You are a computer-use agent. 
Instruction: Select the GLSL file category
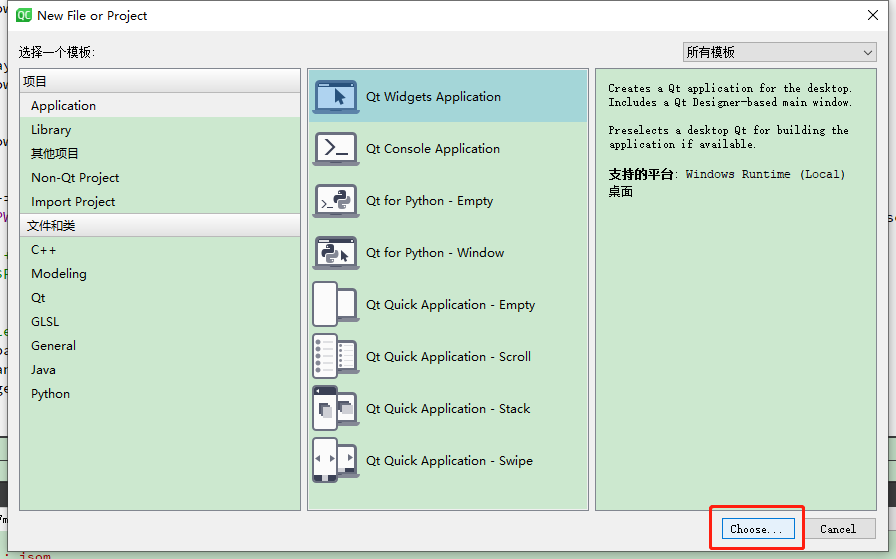point(160,322)
